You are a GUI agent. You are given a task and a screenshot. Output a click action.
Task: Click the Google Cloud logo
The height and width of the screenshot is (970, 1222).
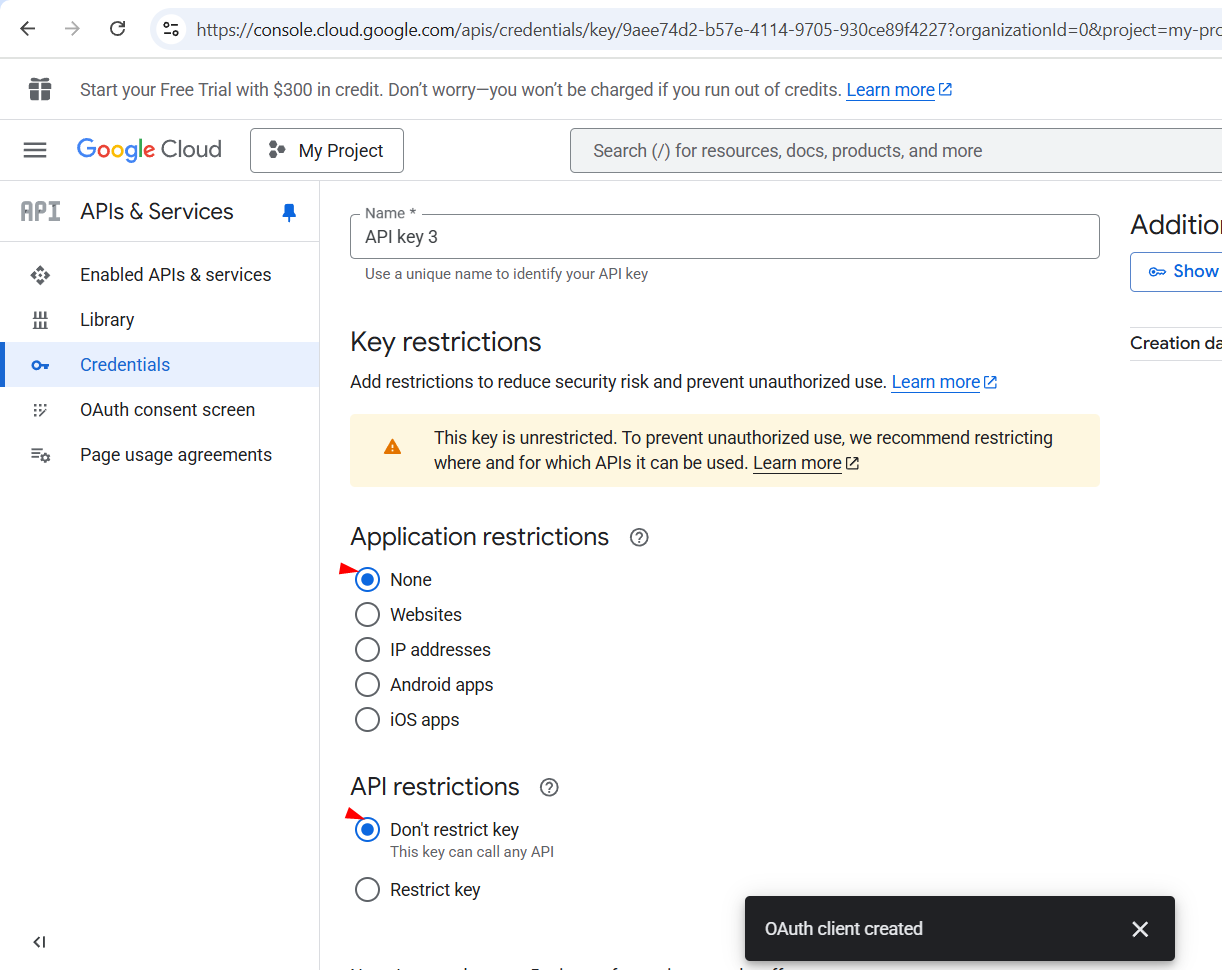pyautogui.click(x=149, y=150)
